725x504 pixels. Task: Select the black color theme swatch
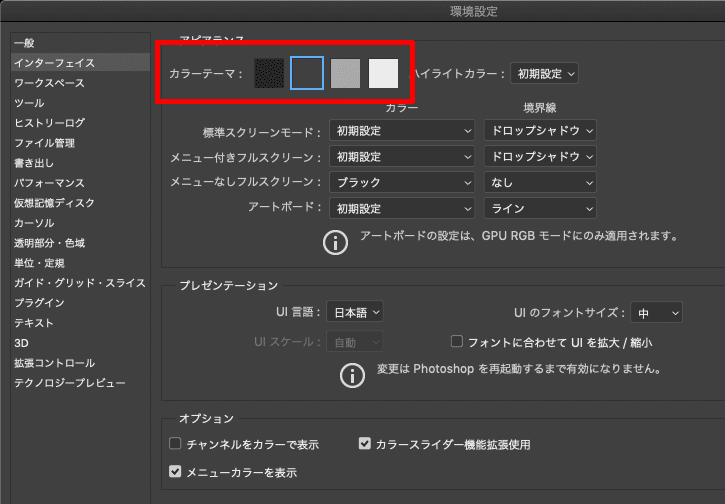click(x=269, y=73)
